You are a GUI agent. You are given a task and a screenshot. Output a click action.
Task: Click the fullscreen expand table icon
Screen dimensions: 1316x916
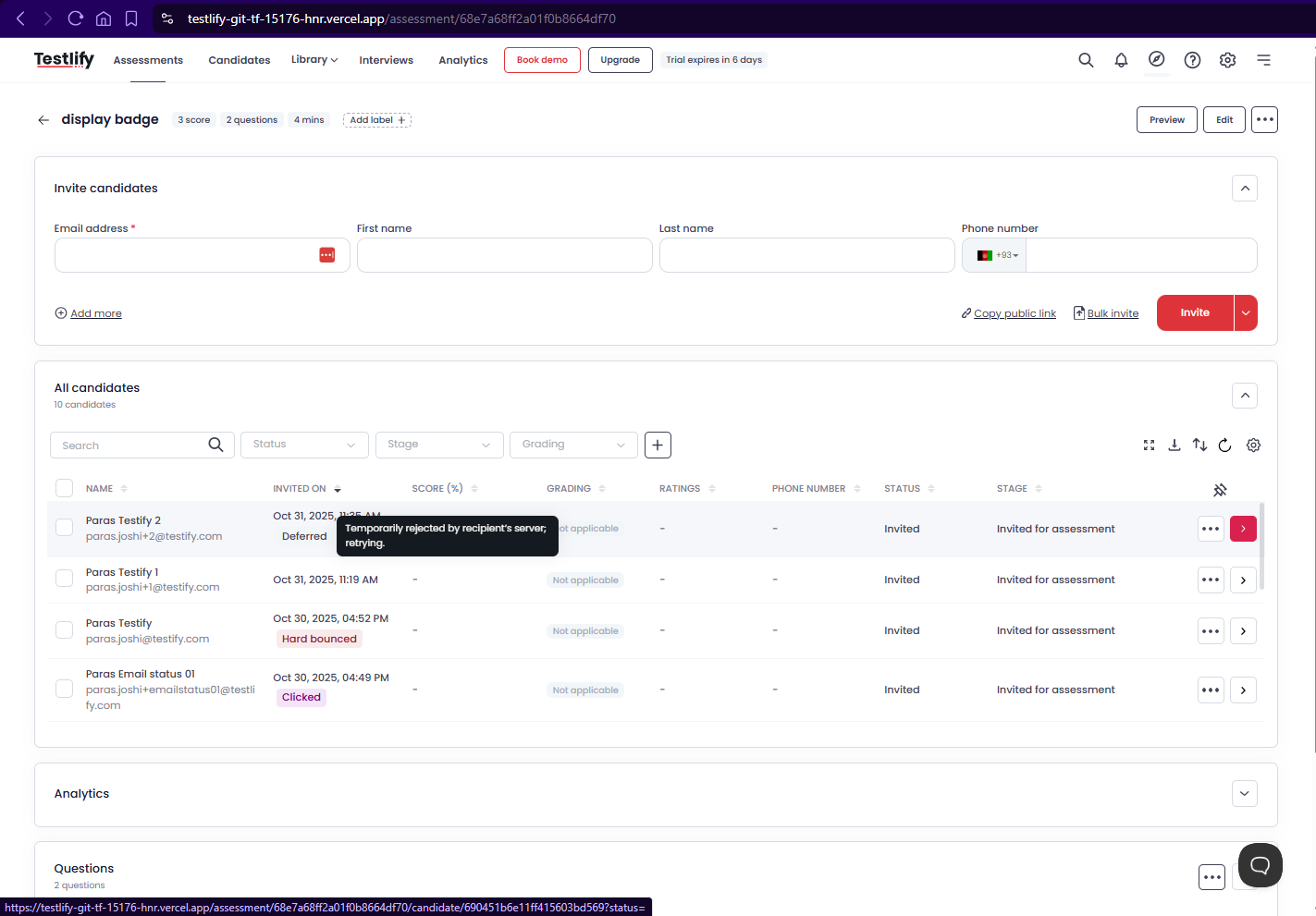[x=1149, y=446]
